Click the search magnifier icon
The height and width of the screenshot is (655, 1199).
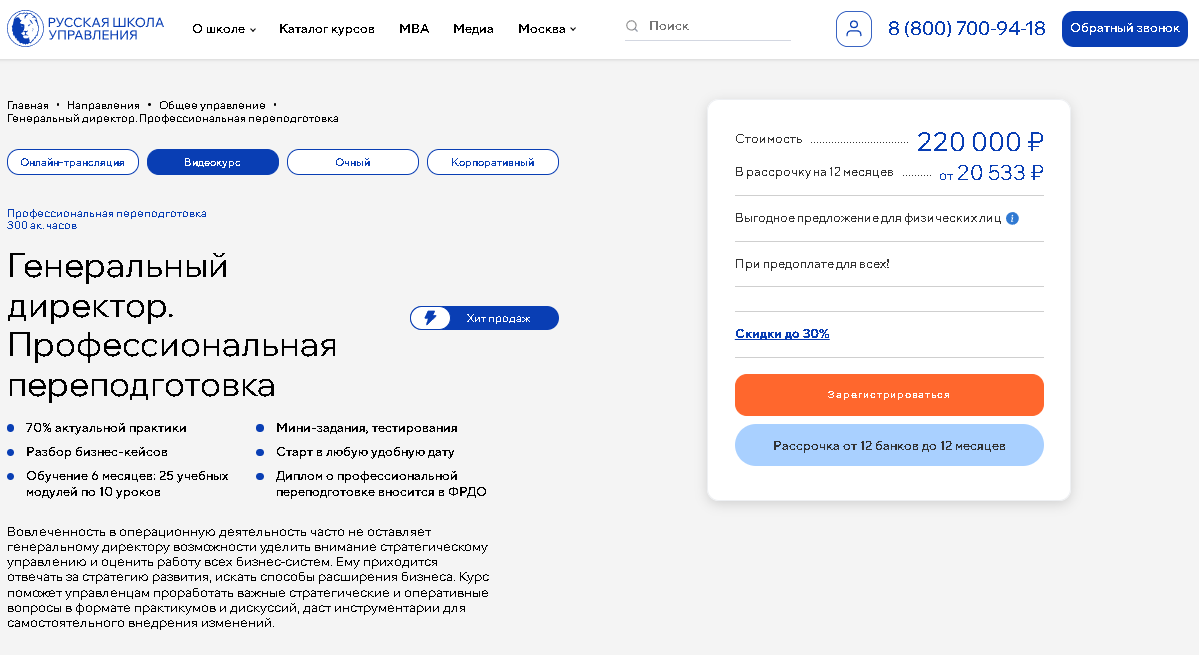[x=632, y=26]
